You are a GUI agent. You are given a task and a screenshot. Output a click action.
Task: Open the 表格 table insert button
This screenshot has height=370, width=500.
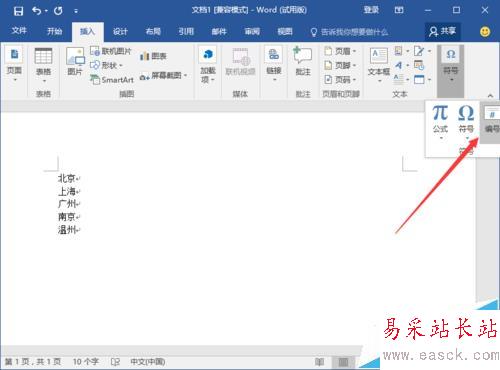point(44,65)
